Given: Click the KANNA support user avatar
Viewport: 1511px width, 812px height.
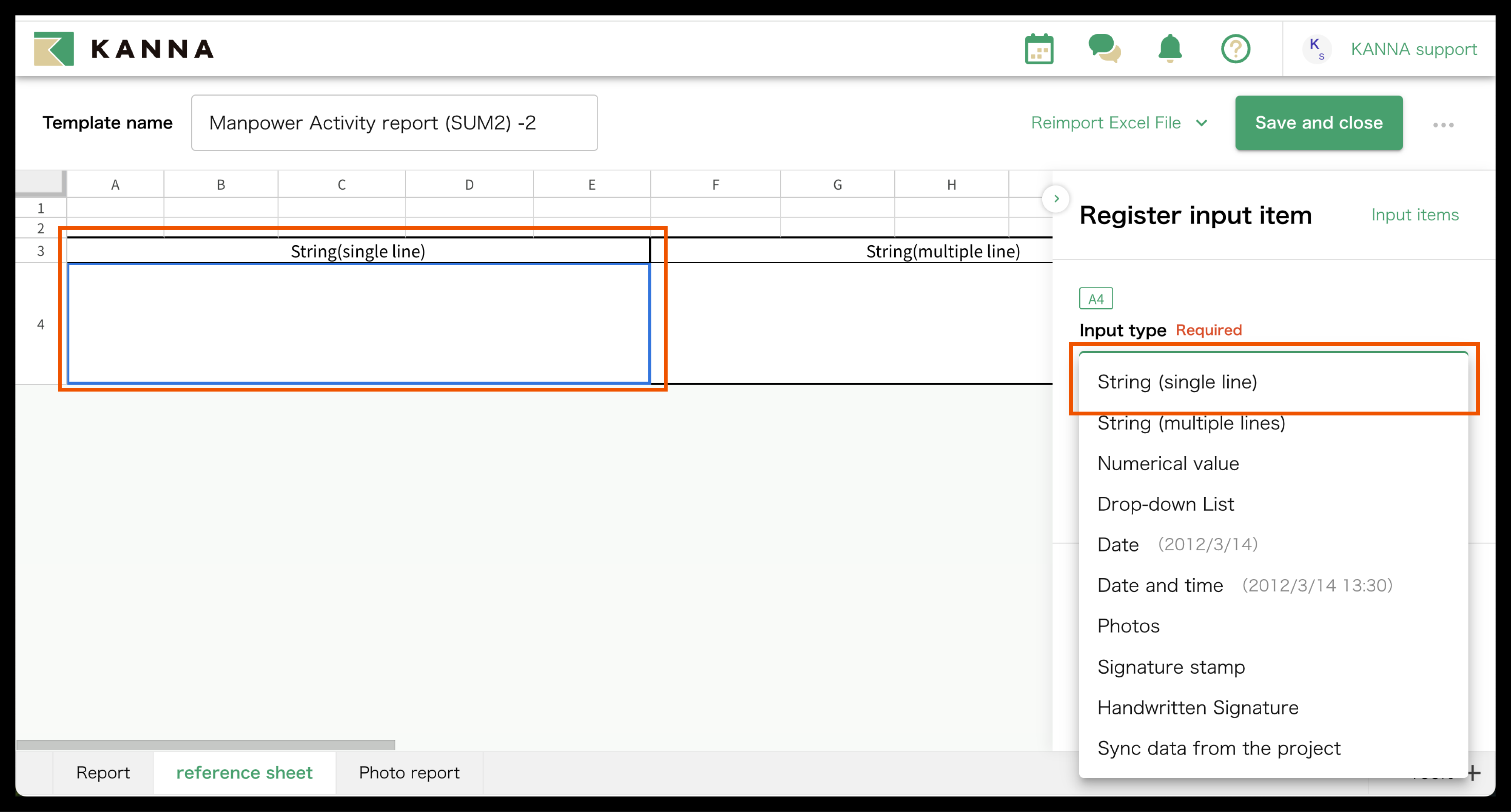Looking at the screenshot, I should (1317, 49).
